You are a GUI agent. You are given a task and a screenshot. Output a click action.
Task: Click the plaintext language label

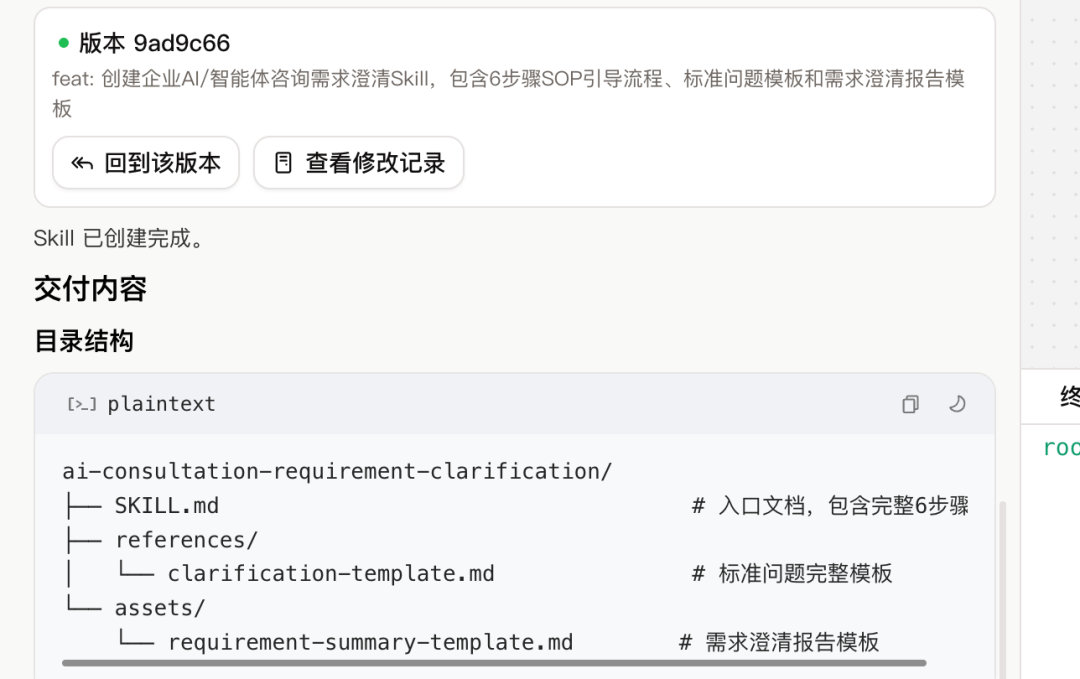point(161,404)
